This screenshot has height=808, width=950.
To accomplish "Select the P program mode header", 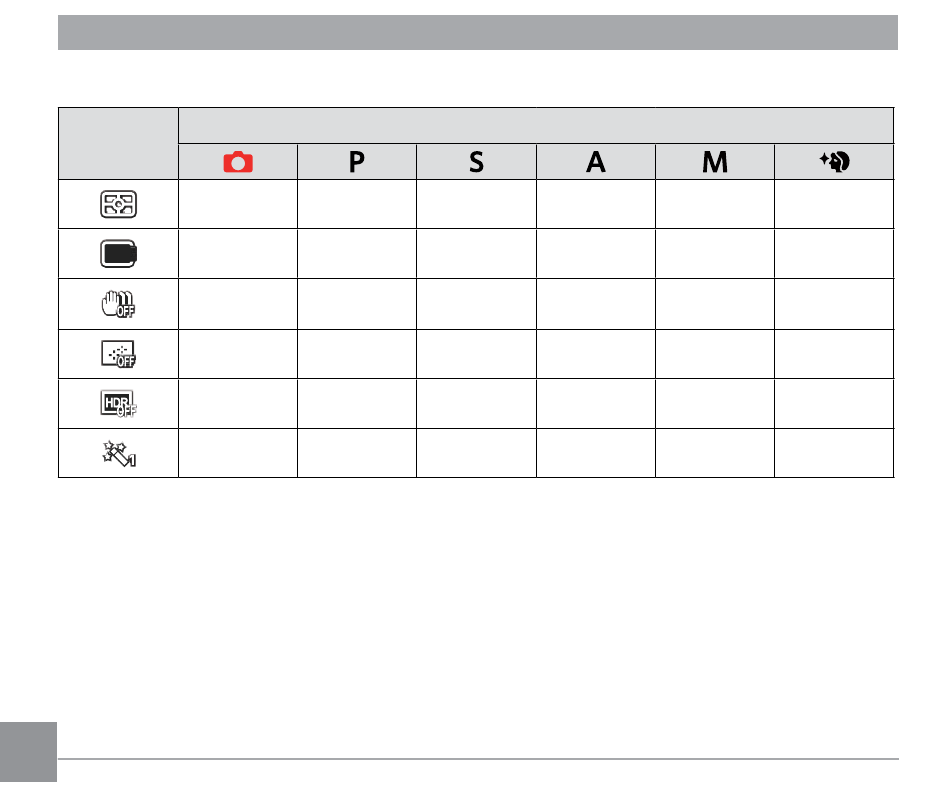I will [357, 162].
